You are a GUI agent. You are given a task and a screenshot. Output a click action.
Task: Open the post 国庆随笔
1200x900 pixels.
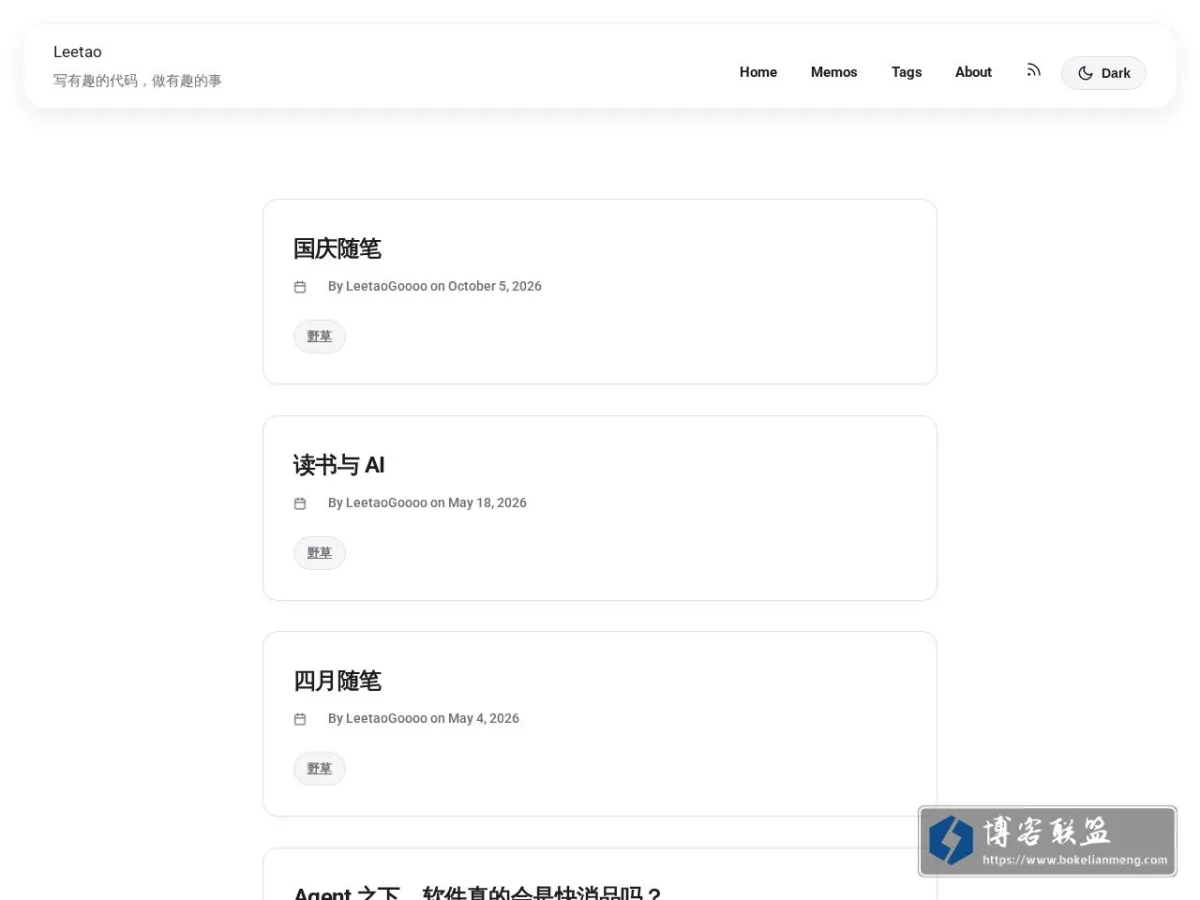click(x=337, y=248)
